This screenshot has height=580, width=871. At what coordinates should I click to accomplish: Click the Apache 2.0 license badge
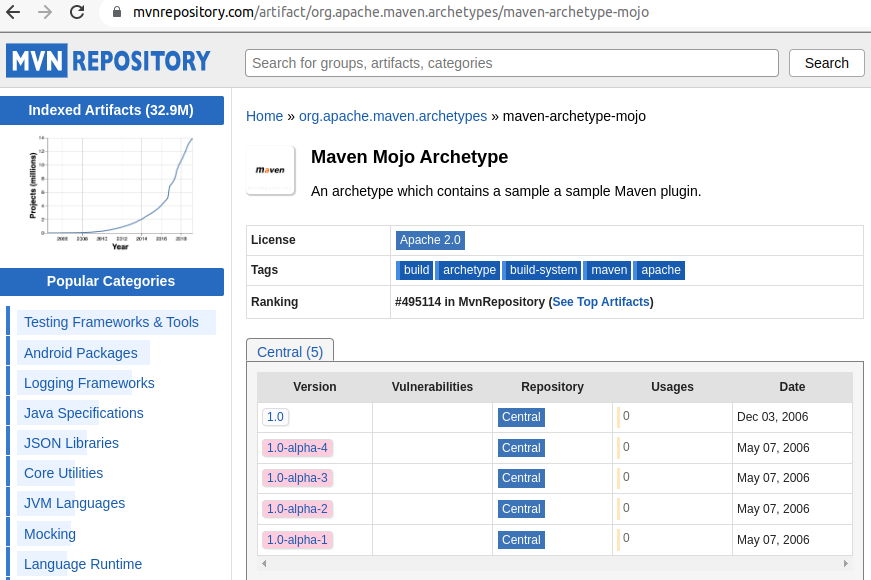(430, 240)
